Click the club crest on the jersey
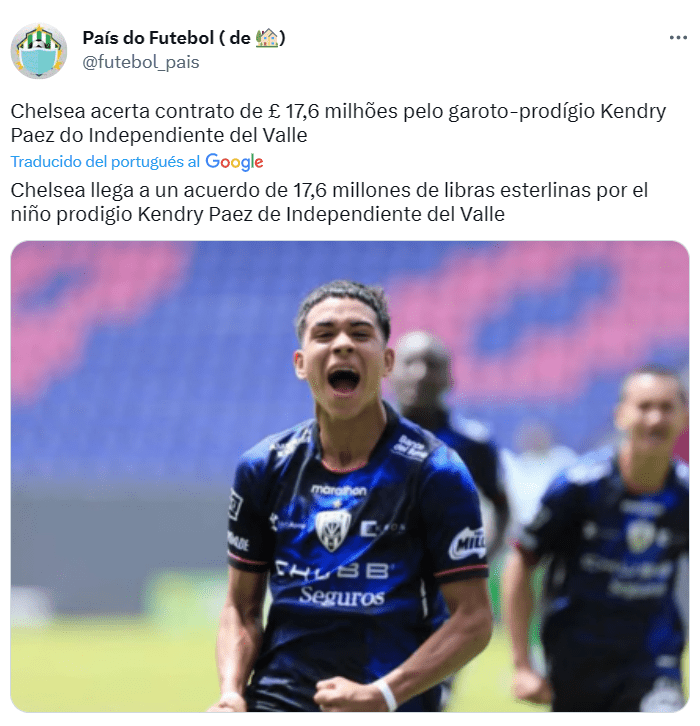 click(x=332, y=529)
